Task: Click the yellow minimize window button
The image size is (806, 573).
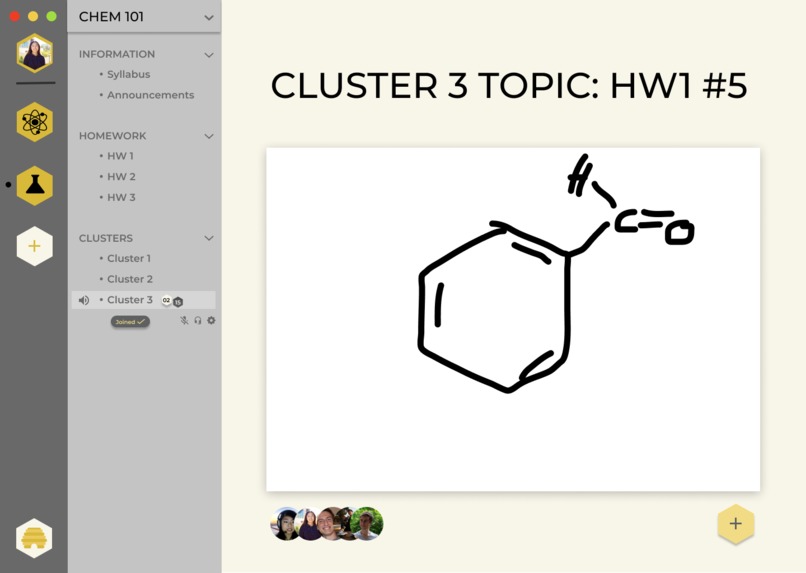Action: pyautogui.click(x=33, y=16)
